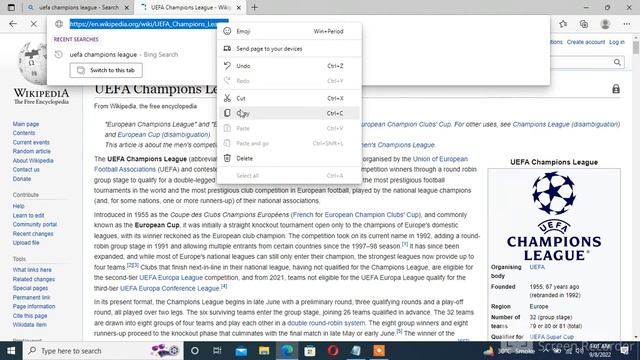Switch to the uefa champions league search tab
This screenshot has width=640, height=360.
click(x=79, y=7)
